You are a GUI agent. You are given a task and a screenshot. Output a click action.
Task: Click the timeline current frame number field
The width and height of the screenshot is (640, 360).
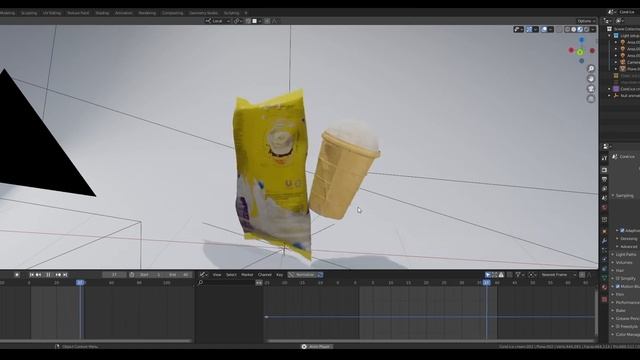[114, 275]
